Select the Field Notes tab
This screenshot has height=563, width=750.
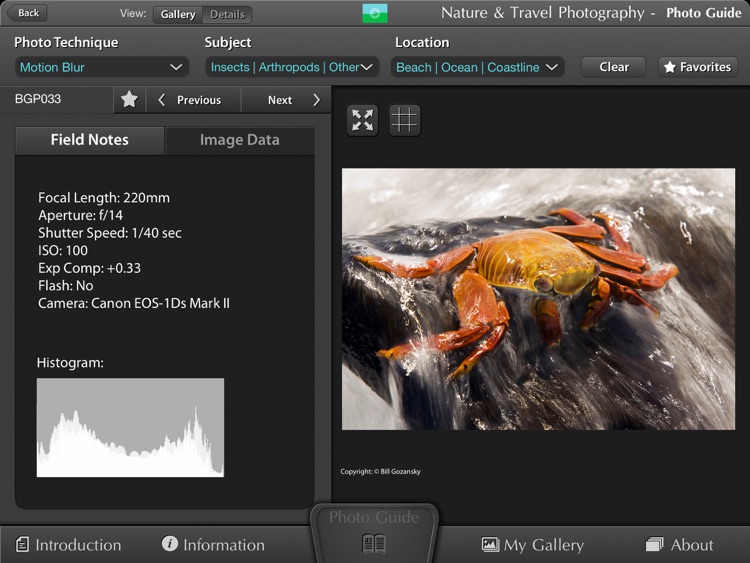point(90,140)
